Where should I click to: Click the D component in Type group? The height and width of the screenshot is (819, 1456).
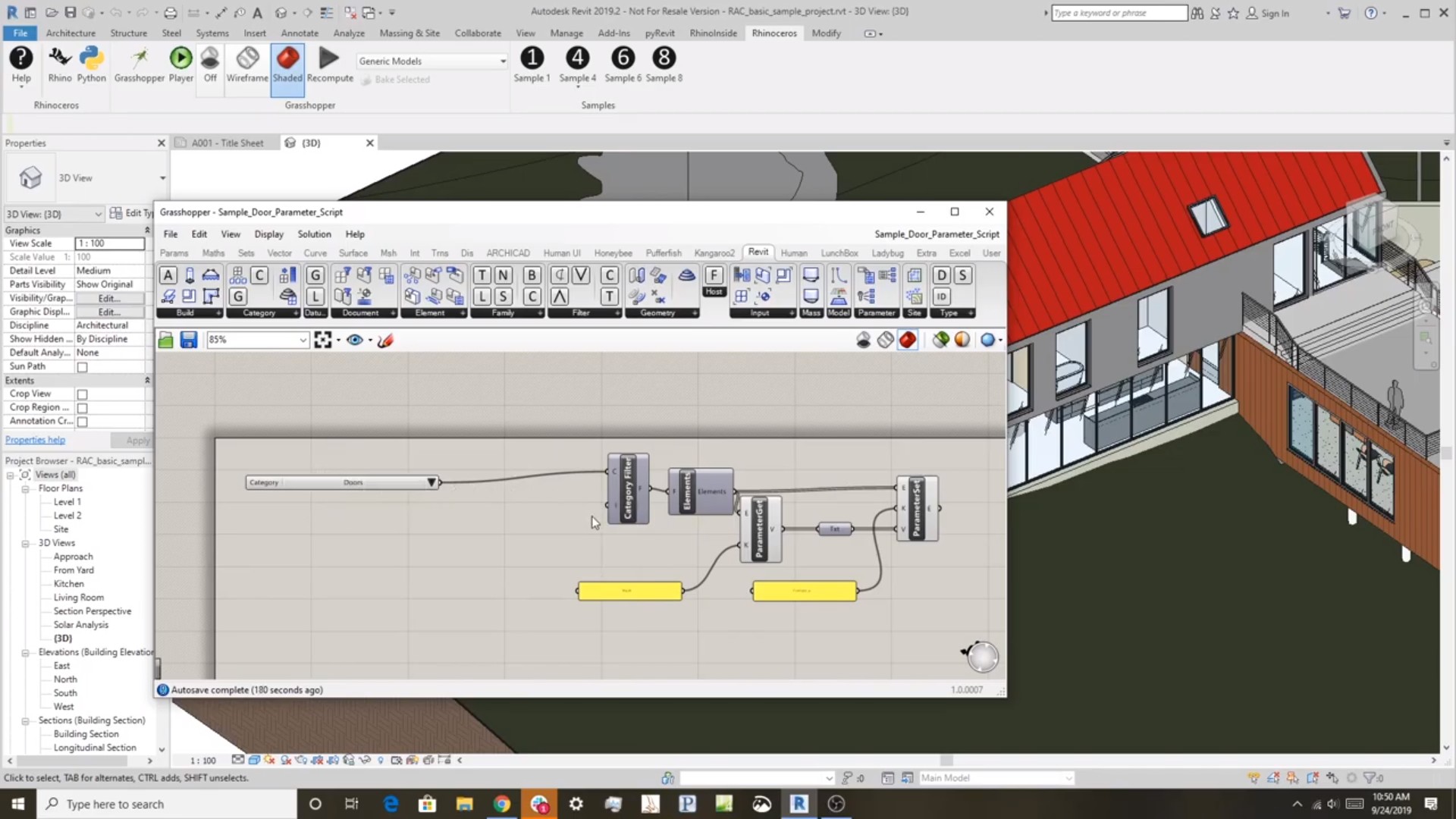(x=941, y=275)
